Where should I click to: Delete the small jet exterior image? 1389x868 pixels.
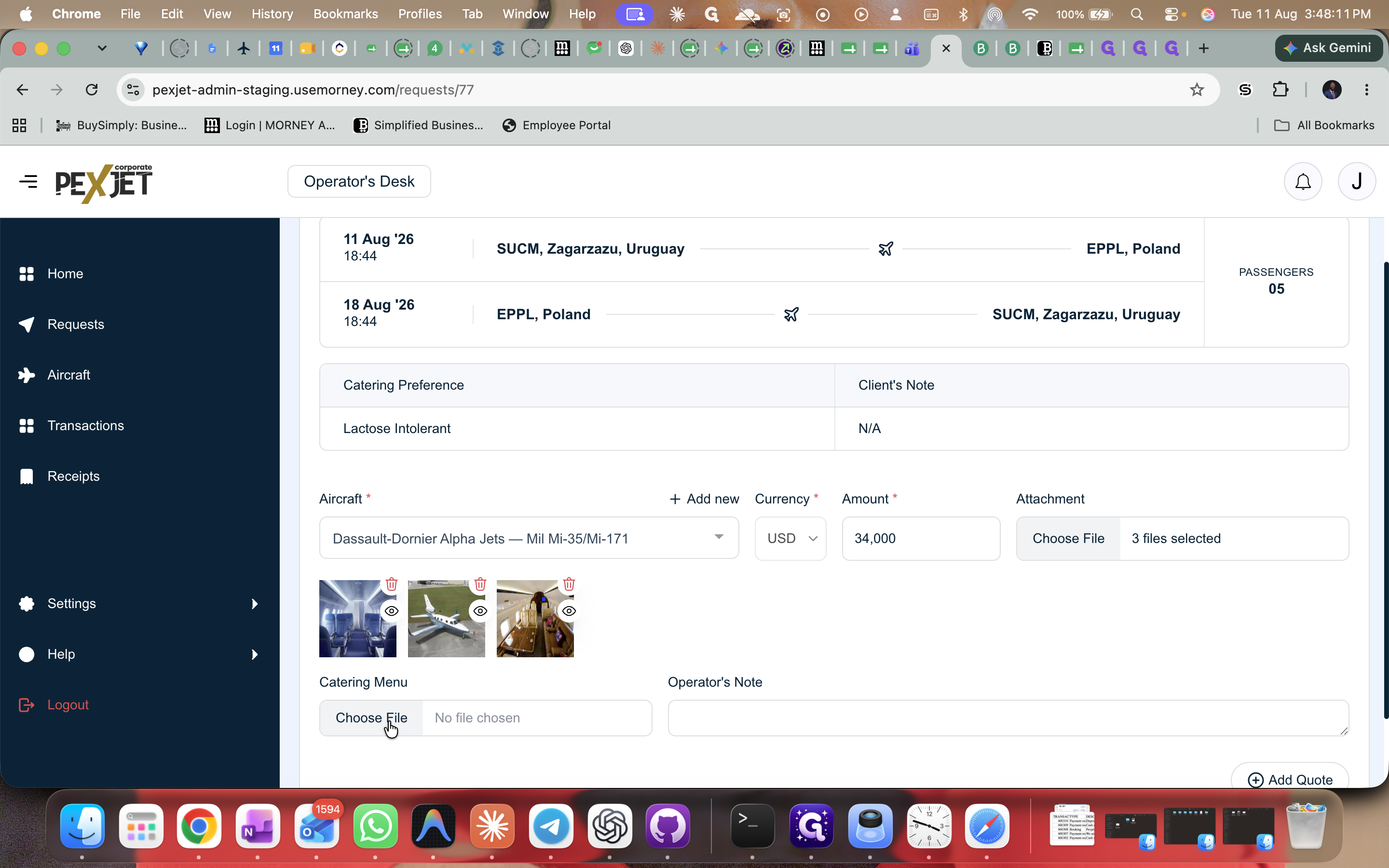click(x=480, y=584)
